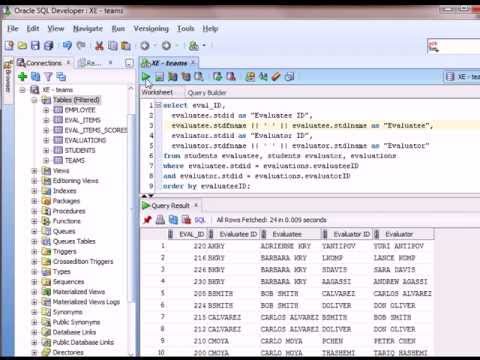
Task: Click the Cut scissors icon
Action: click(x=99, y=45)
